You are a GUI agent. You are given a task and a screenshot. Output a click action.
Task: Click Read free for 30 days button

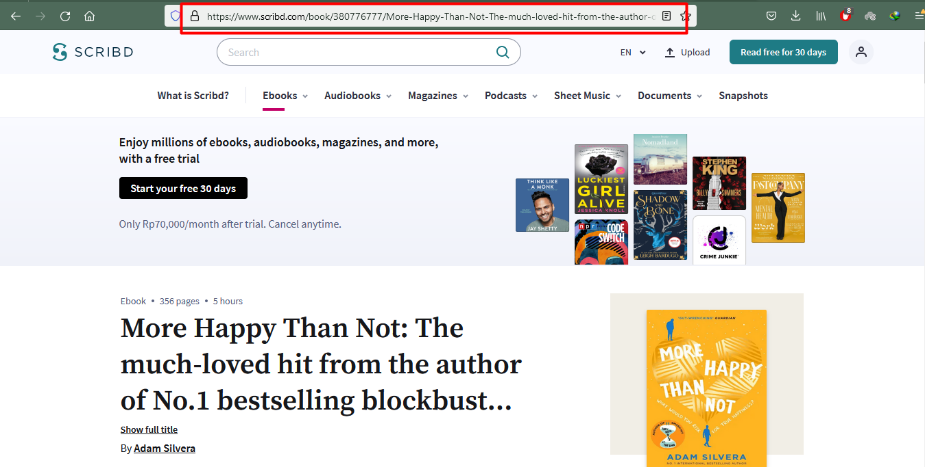(783, 52)
